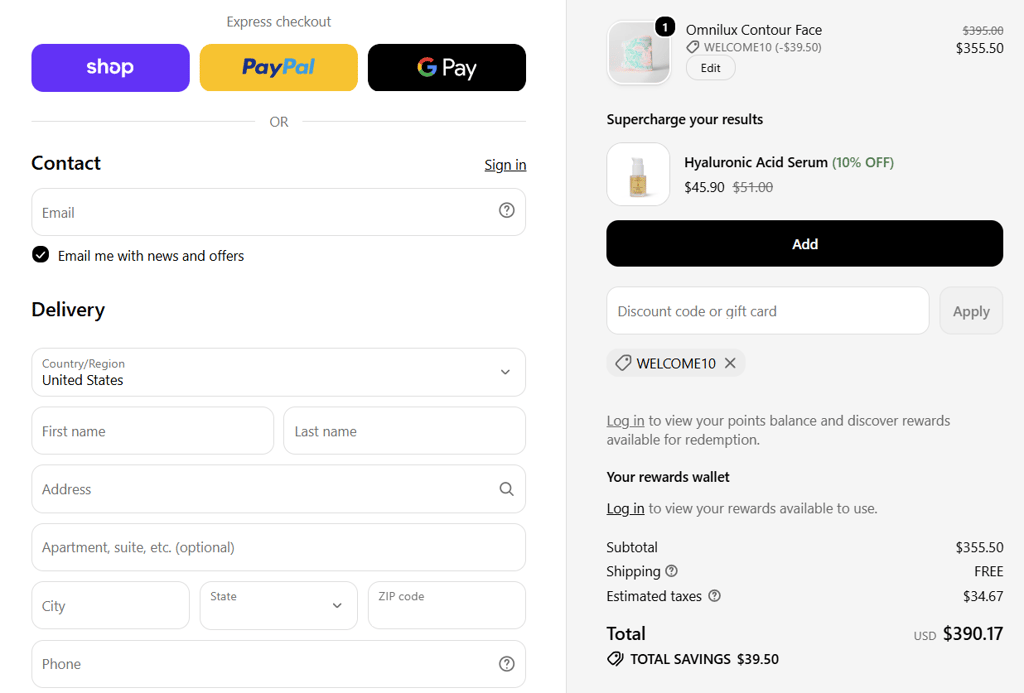
Task: Add Hyaluronic Acid Serum to order
Action: [805, 244]
